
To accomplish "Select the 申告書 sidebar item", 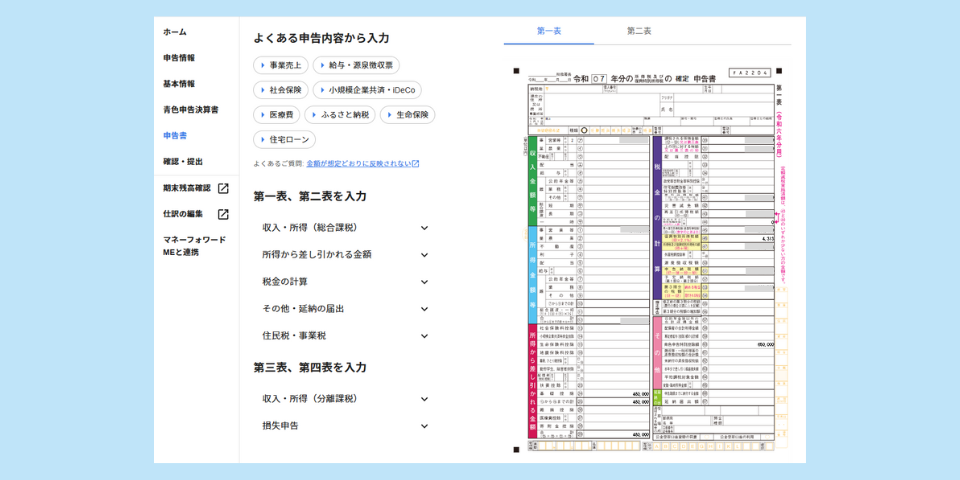I will [x=174, y=135].
